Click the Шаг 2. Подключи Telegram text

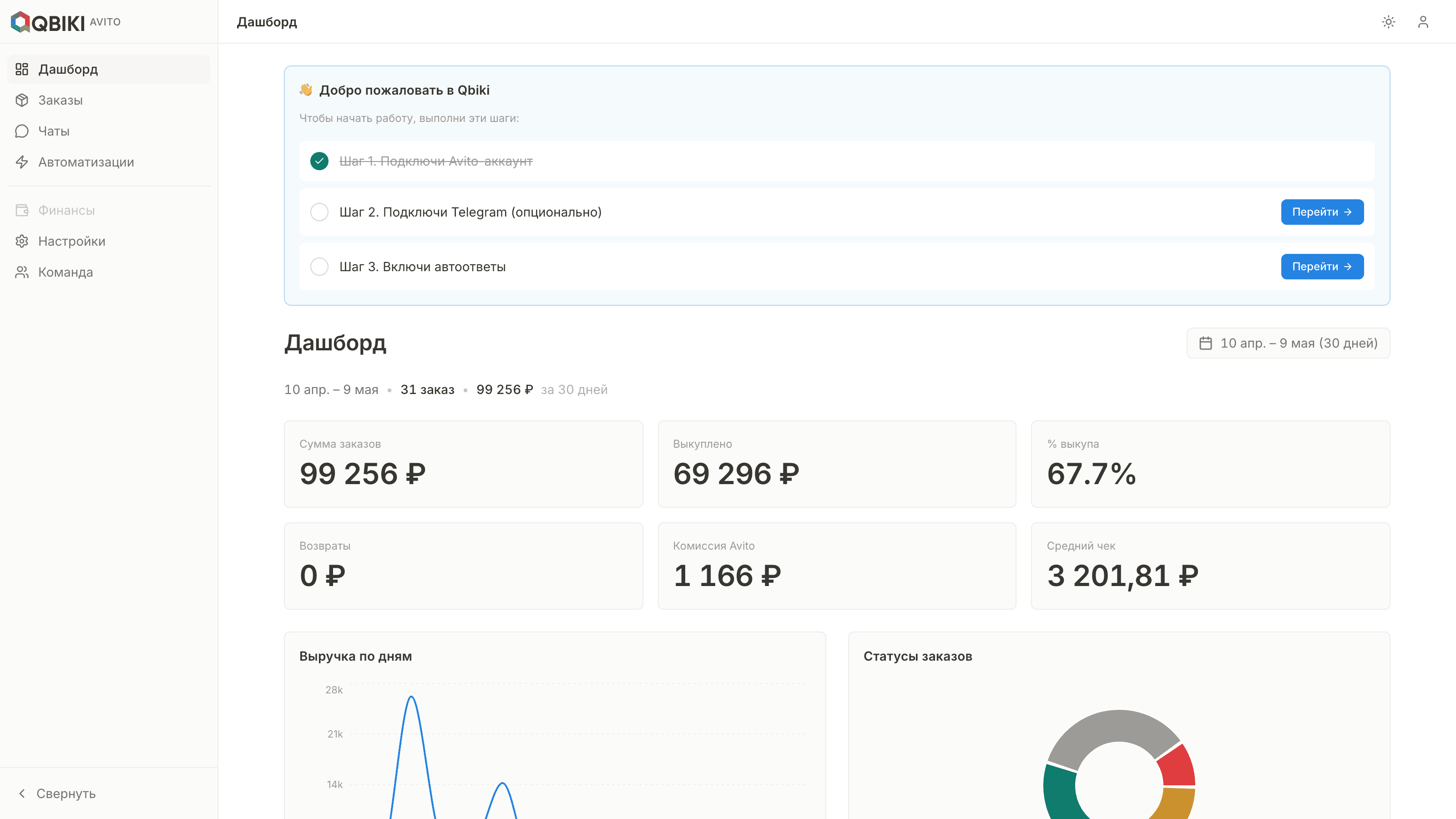470,212
